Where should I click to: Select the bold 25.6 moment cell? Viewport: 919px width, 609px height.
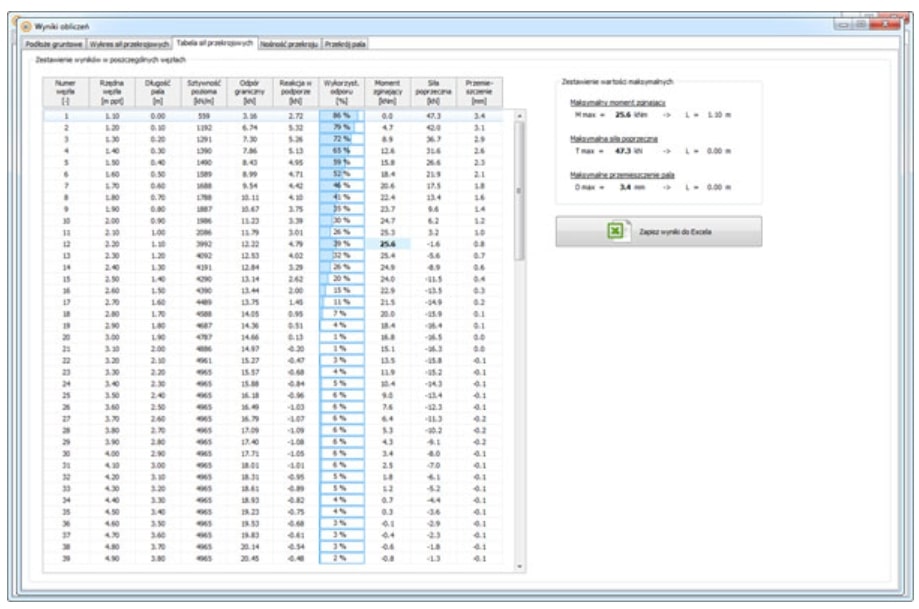pos(387,243)
